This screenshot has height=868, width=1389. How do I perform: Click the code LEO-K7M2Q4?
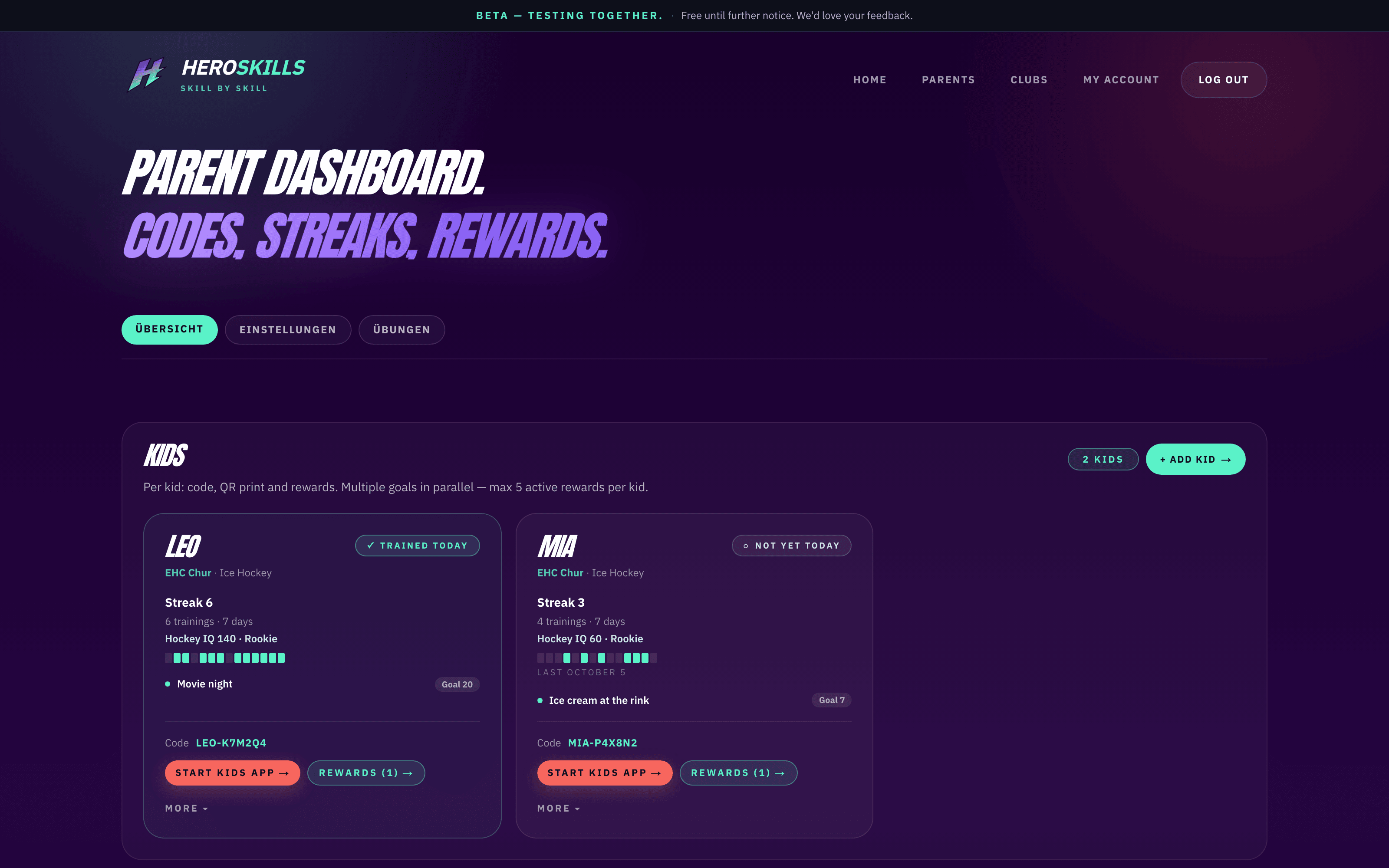tap(231, 743)
